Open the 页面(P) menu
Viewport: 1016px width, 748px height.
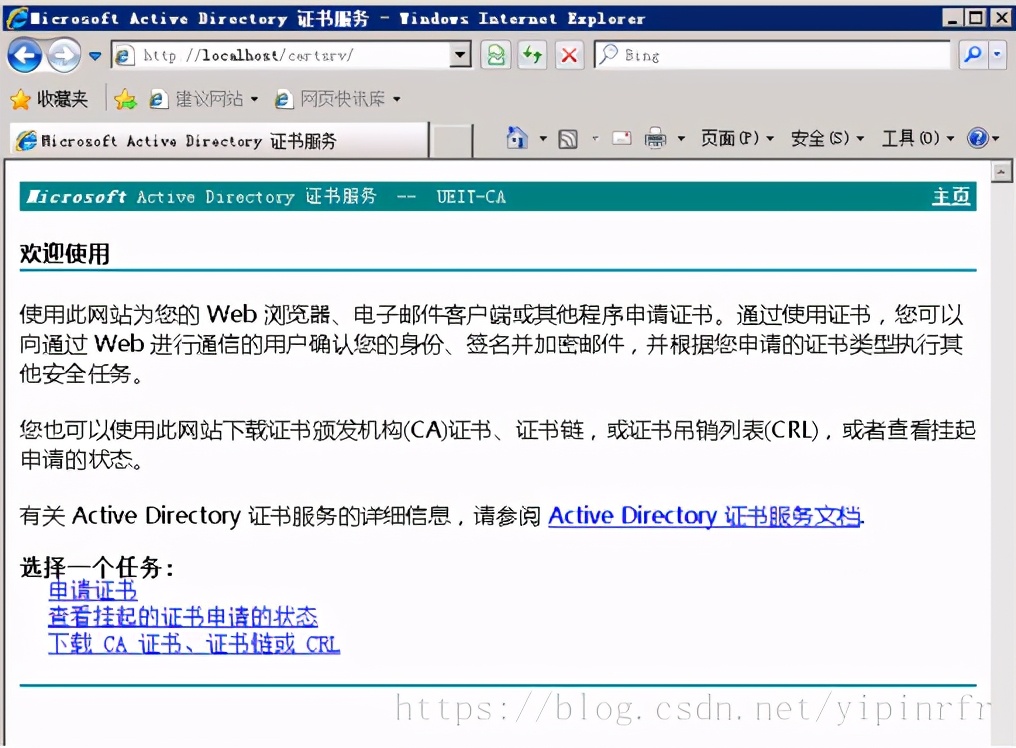(736, 138)
